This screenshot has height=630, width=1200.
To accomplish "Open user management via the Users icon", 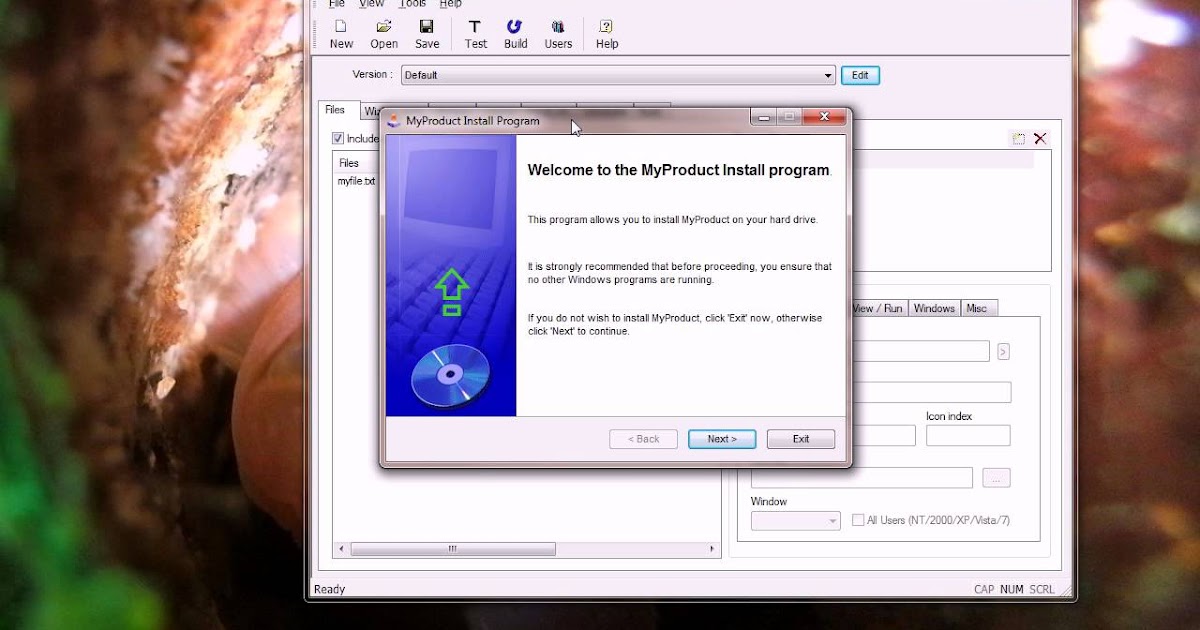I will [558, 33].
